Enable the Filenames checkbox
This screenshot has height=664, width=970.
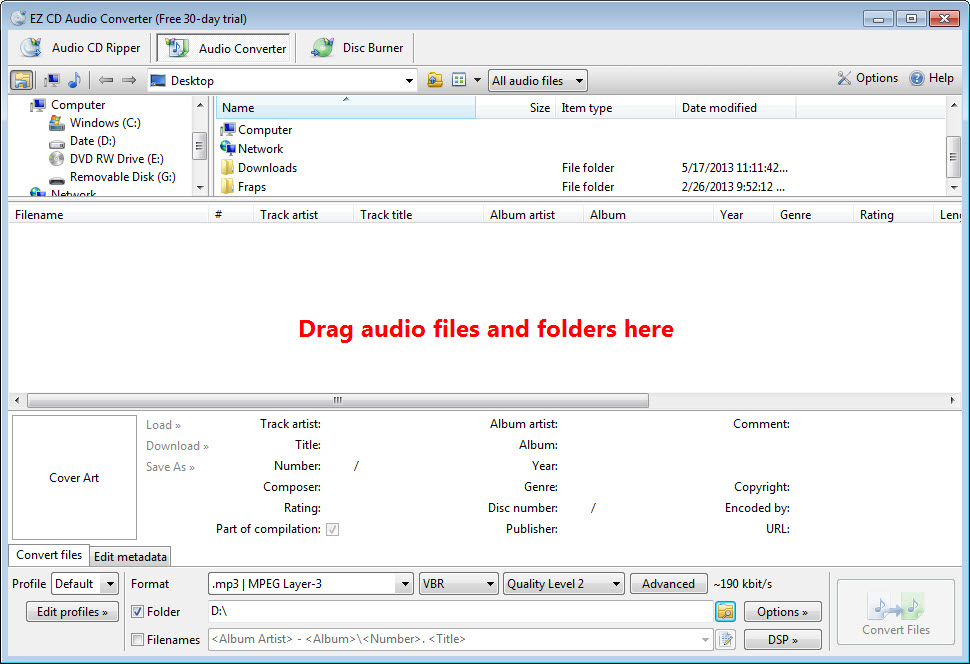137,639
